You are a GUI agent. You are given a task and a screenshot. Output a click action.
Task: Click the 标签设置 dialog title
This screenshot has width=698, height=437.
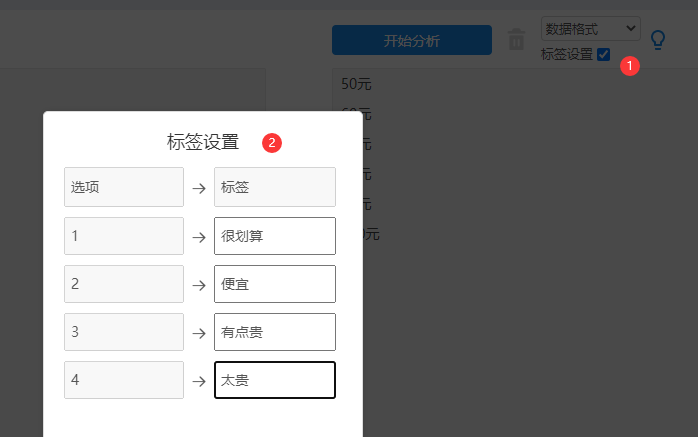pos(203,142)
